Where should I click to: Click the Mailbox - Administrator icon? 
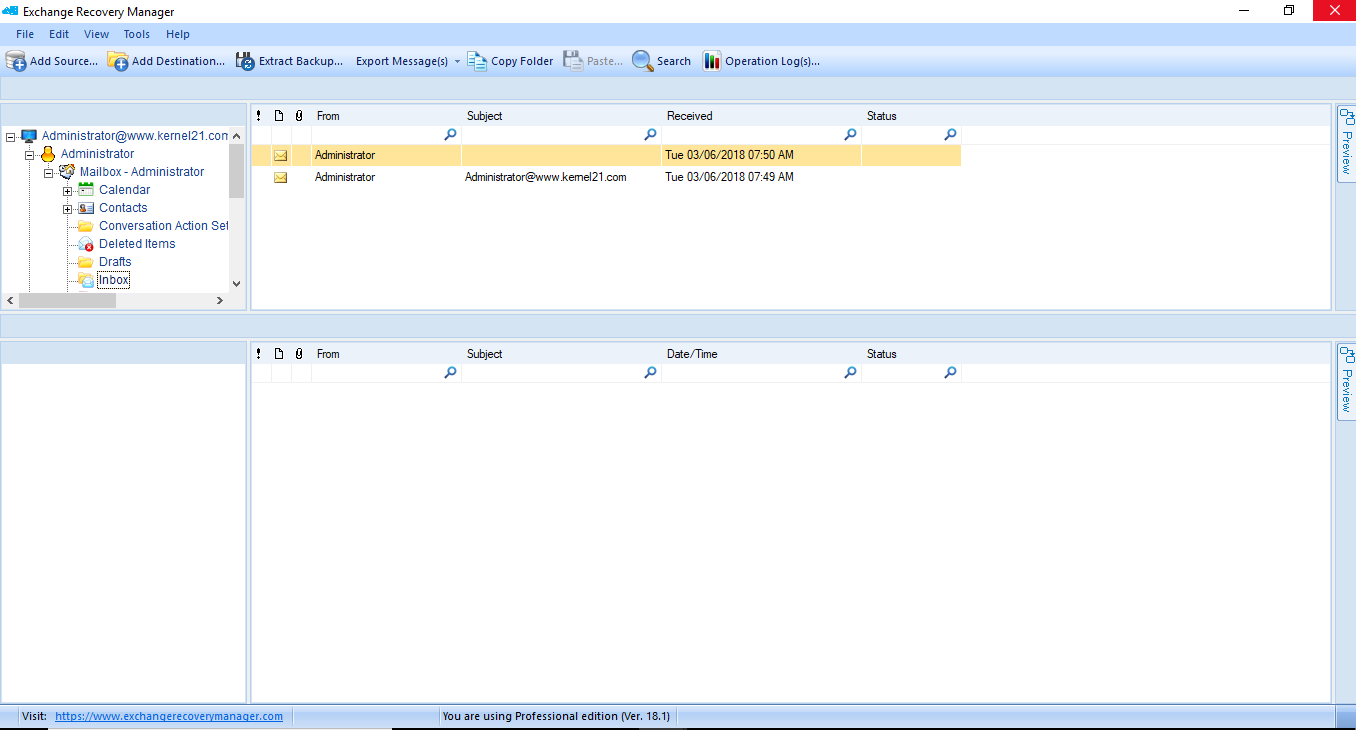(x=67, y=172)
